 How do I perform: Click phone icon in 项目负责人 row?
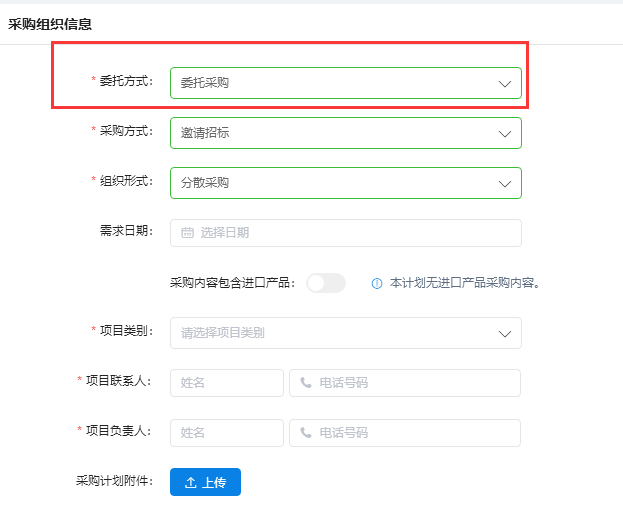tap(306, 433)
